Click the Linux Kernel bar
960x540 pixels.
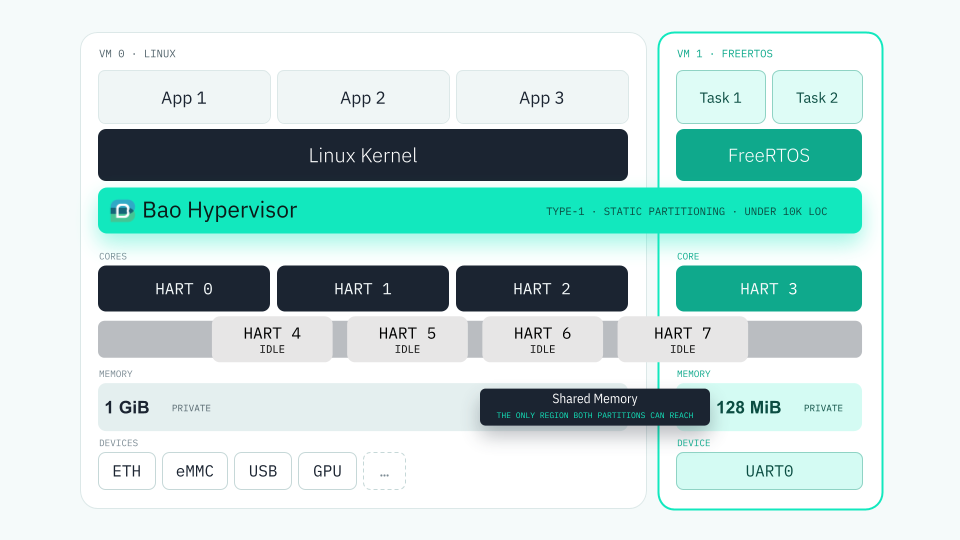[x=363, y=155]
